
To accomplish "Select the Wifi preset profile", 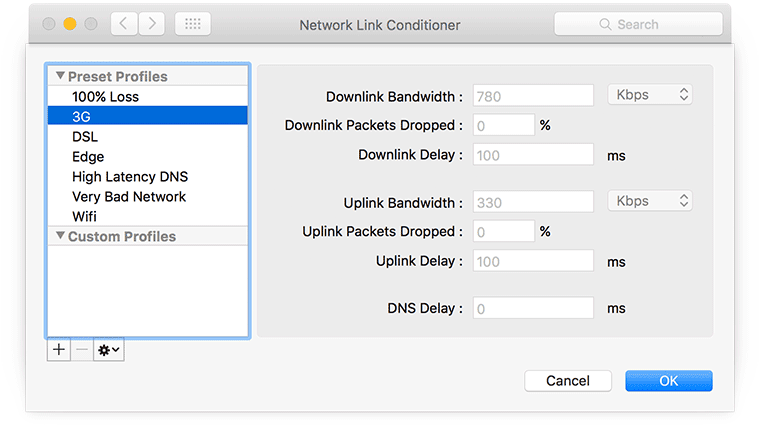I will tap(84, 217).
